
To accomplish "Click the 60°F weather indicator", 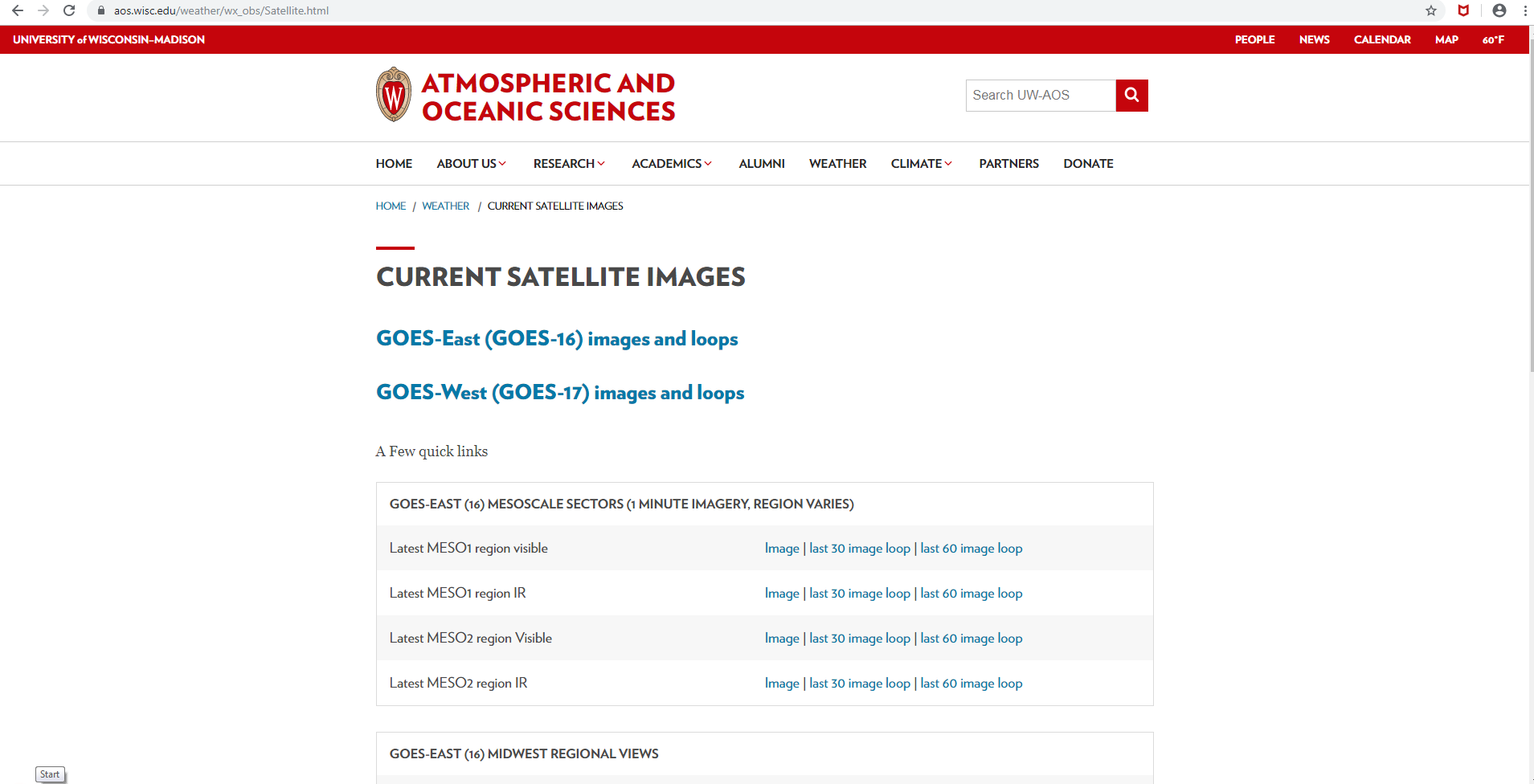I will pos(1493,39).
